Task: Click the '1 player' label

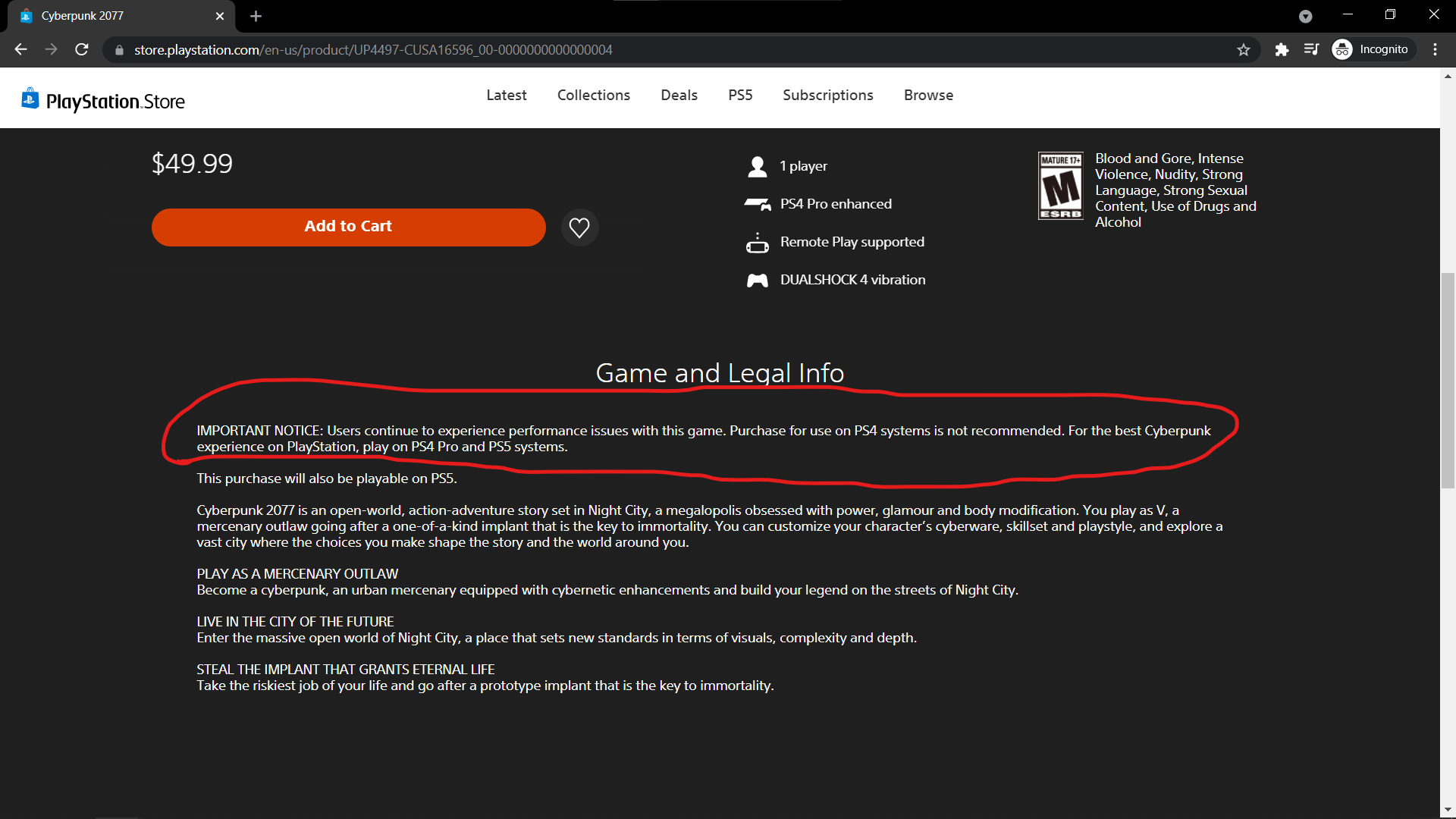Action: 804,166
